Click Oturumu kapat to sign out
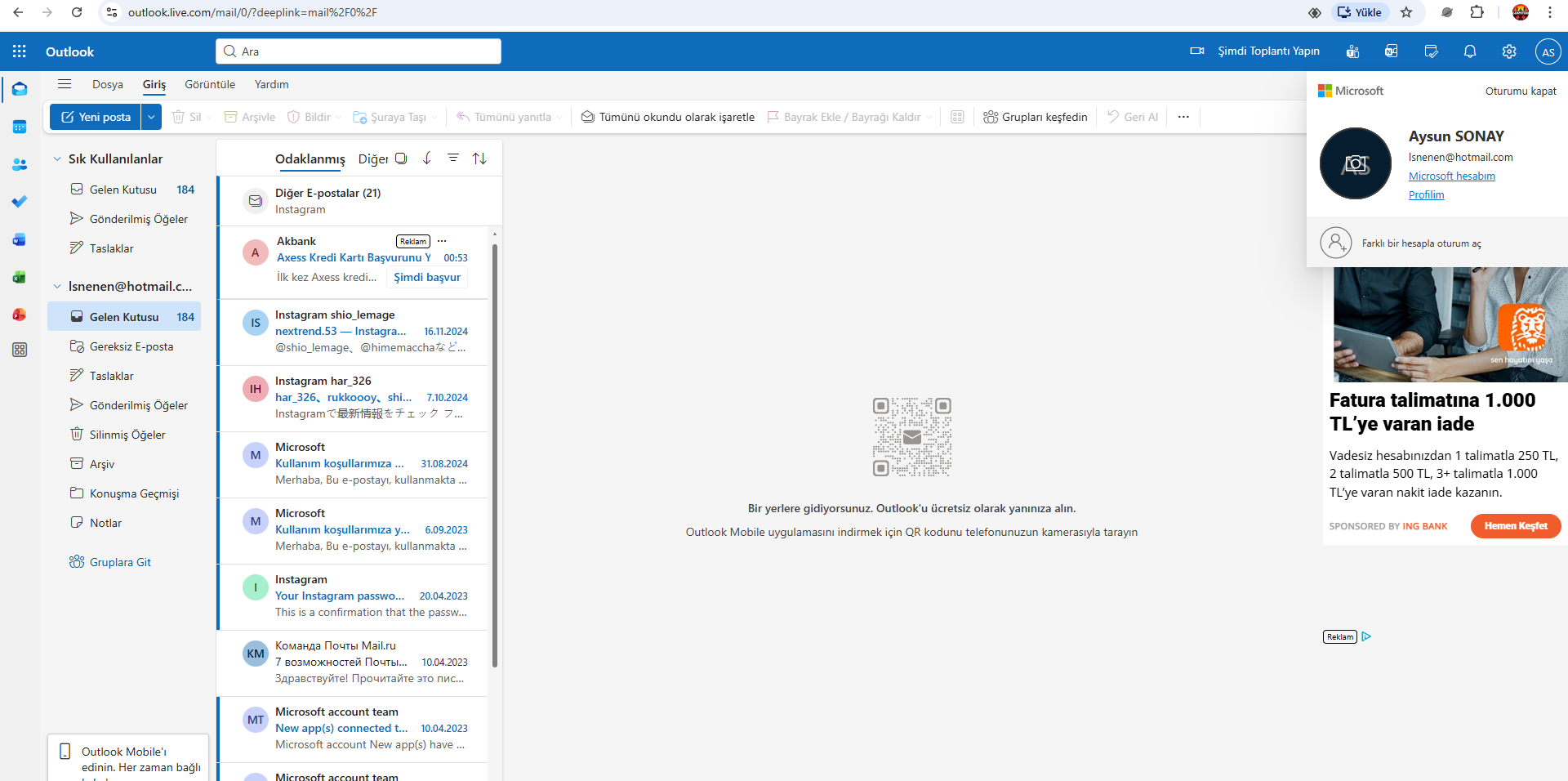 (x=1521, y=91)
